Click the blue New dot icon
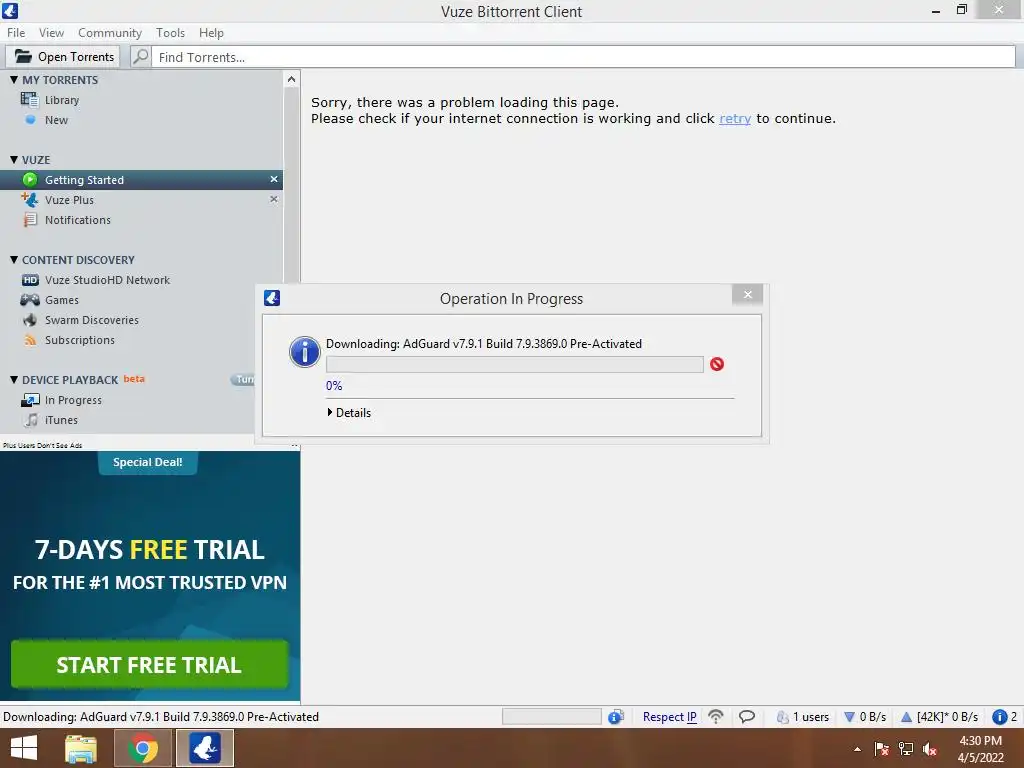Viewport: 1024px width, 768px height. [30, 120]
